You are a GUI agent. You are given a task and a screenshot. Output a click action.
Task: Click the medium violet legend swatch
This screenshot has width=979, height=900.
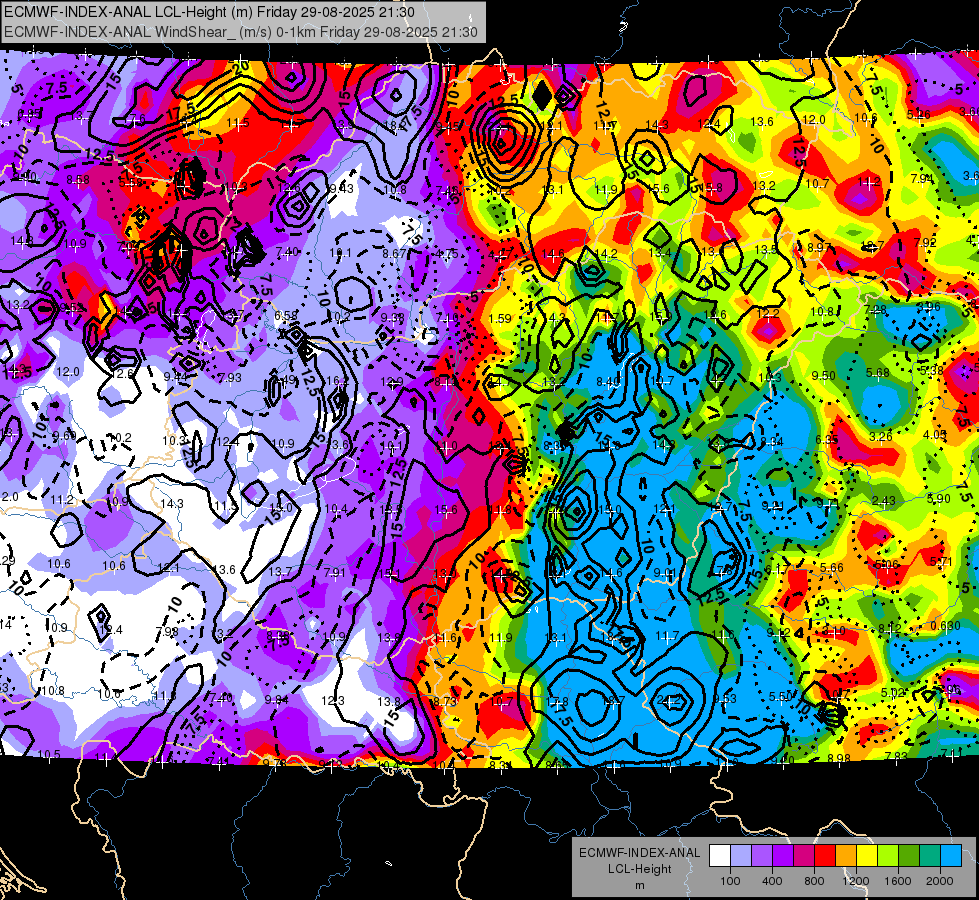762,855
